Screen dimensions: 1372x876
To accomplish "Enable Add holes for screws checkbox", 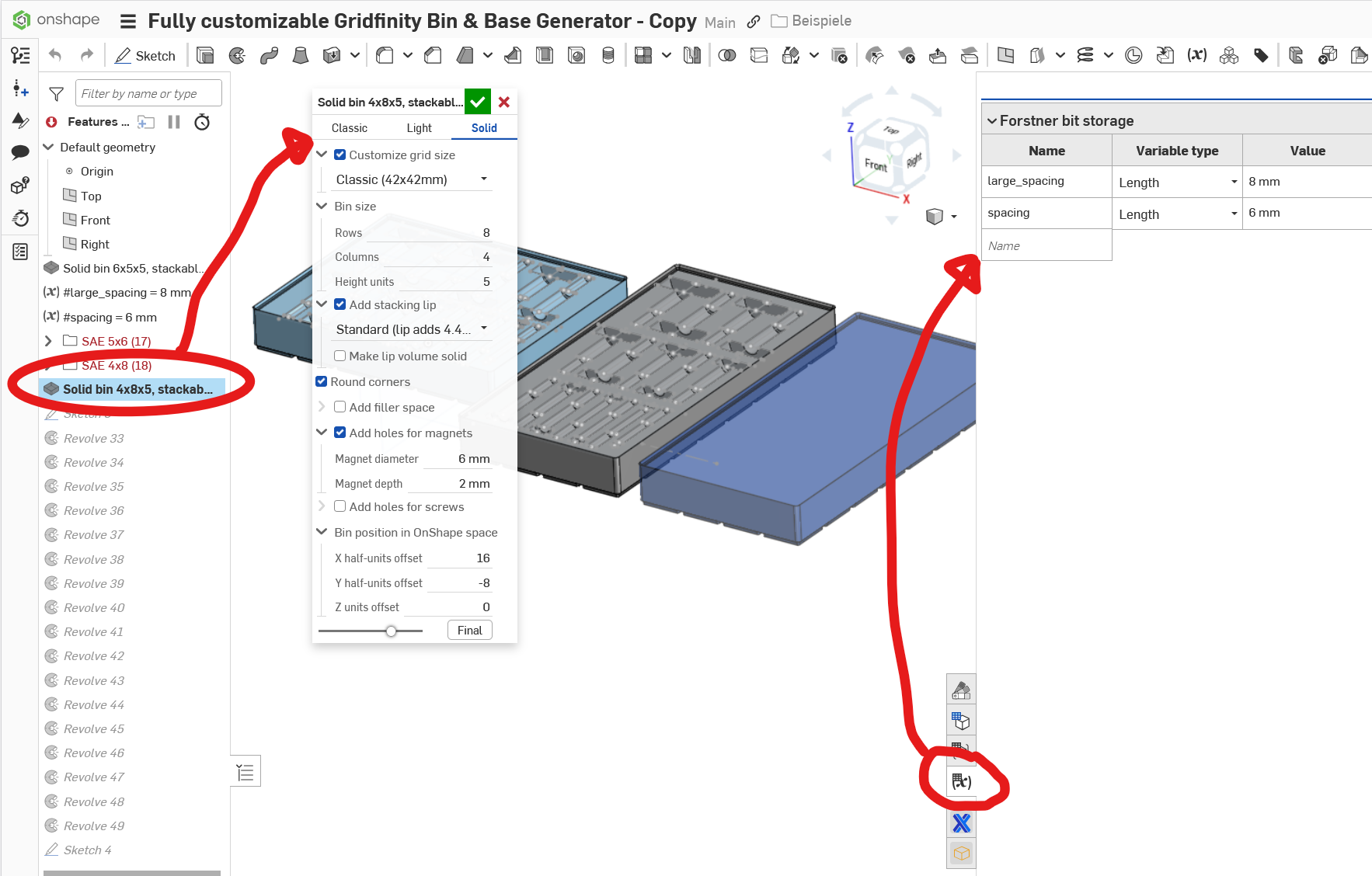I will click(340, 506).
